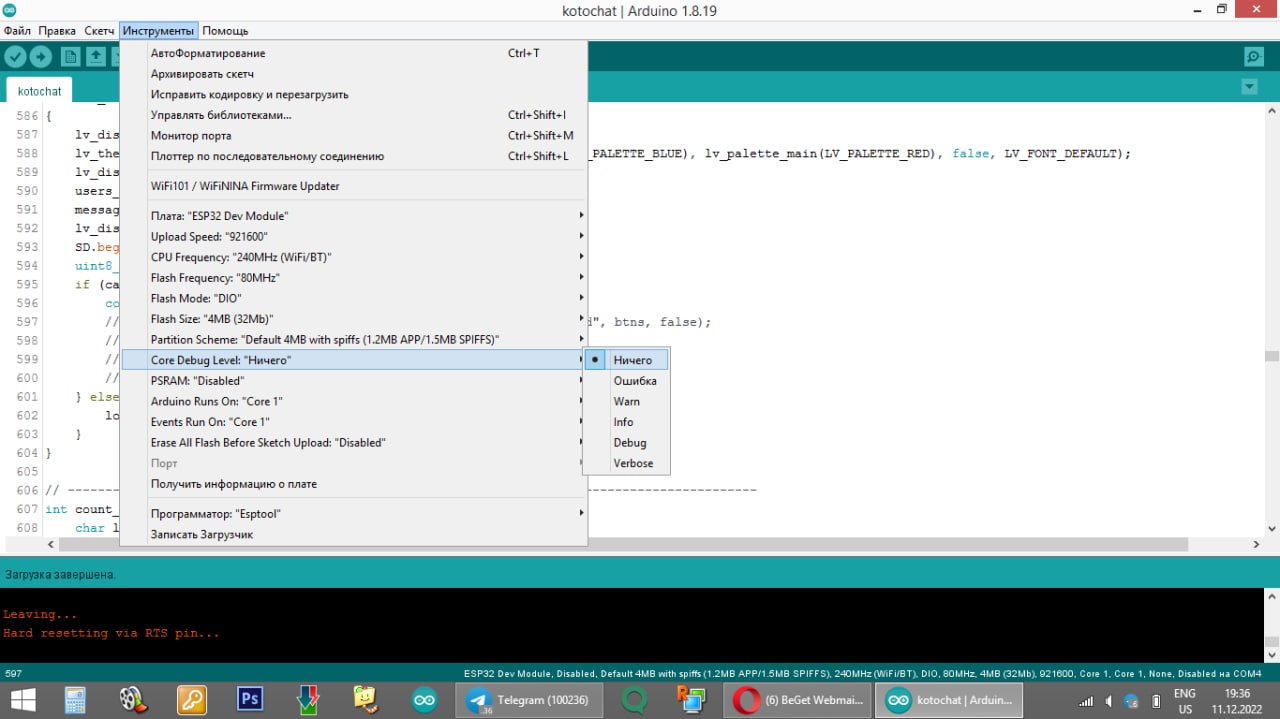Choose Исправить кодировку и перезагрузить

(353, 94)
